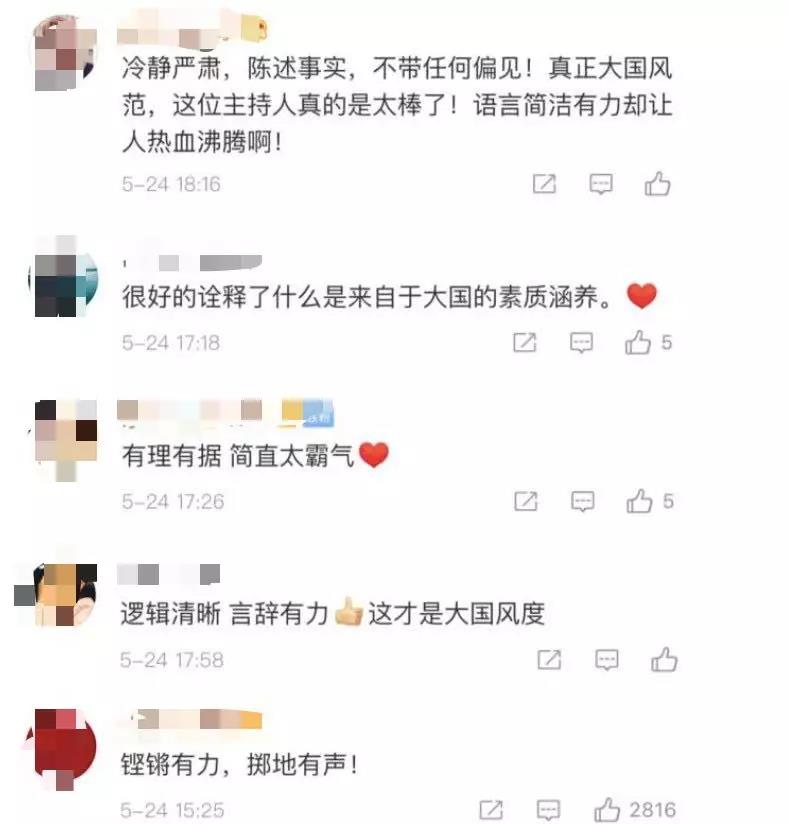Screen dimensions: 788x824
Task: Repost the 5-24 18:16 comment
Action: point(544,184)
